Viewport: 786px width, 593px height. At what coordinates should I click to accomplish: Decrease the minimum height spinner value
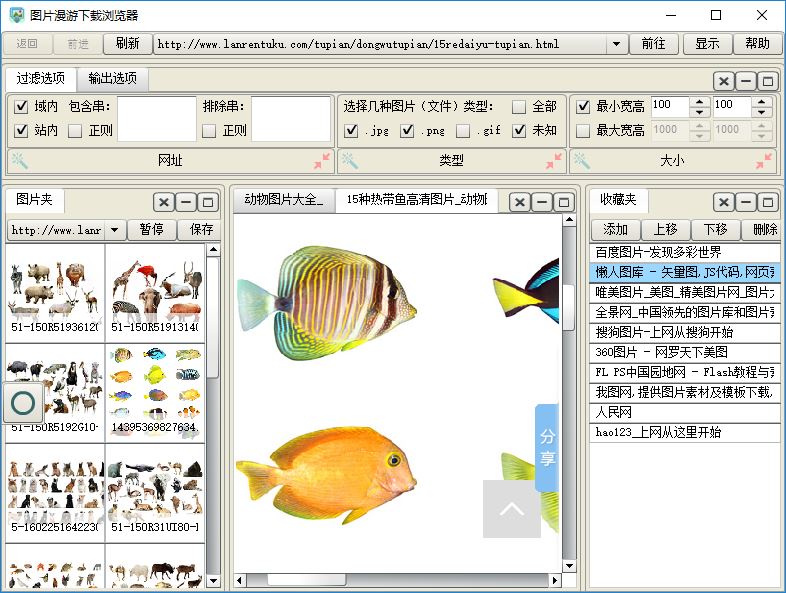(x=761, y=111)
